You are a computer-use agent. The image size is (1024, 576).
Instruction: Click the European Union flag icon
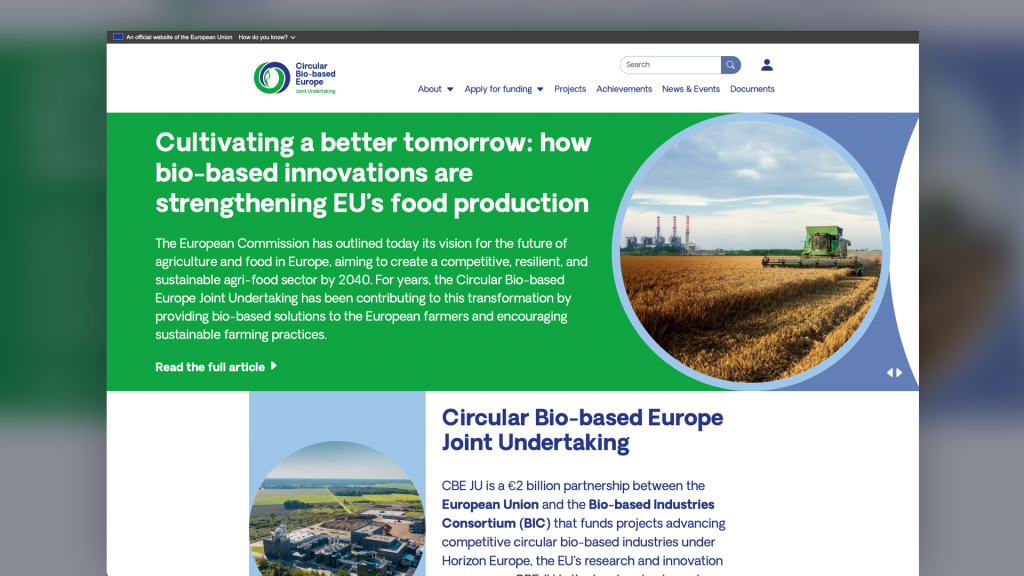118,37
